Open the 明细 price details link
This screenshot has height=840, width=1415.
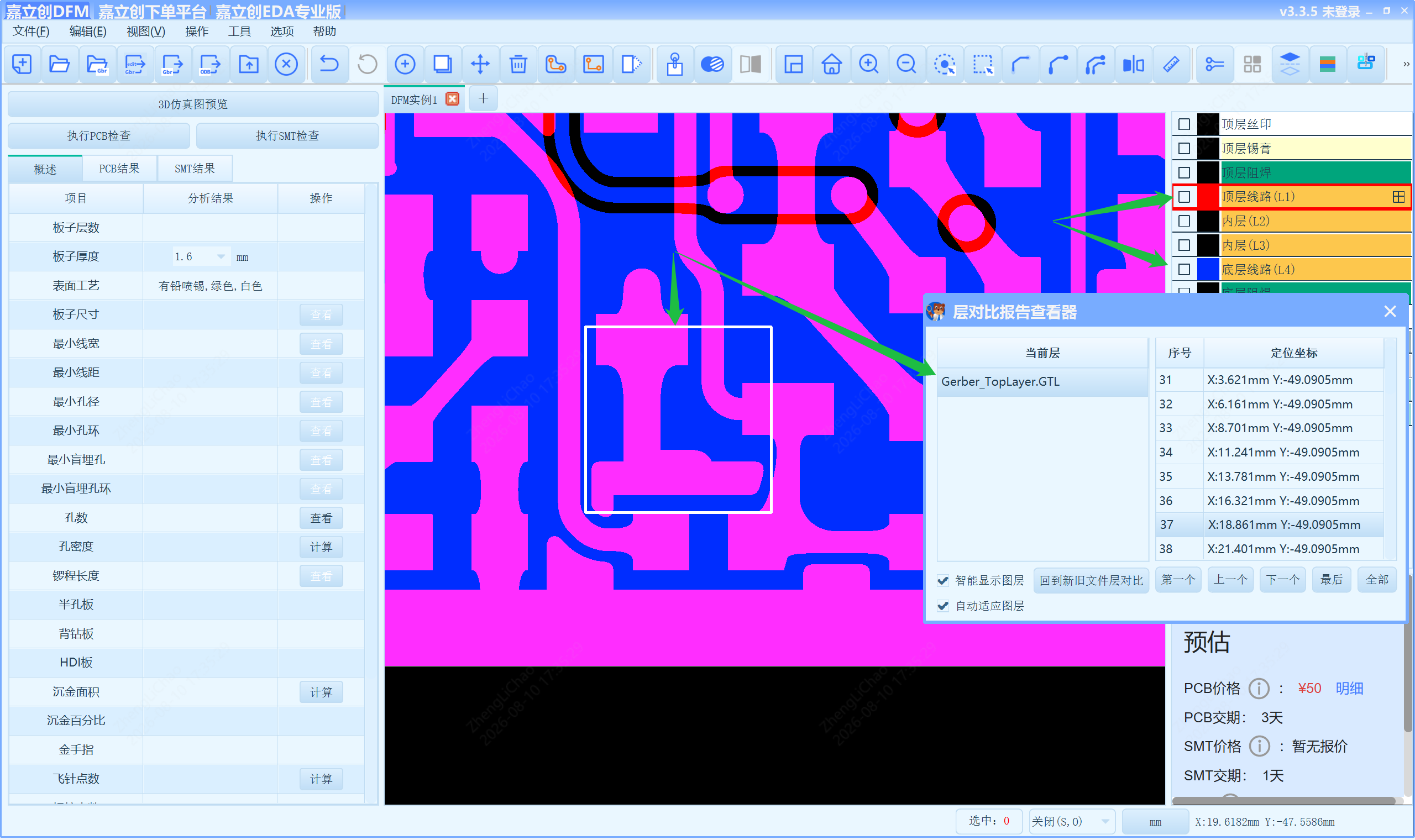1349,689
